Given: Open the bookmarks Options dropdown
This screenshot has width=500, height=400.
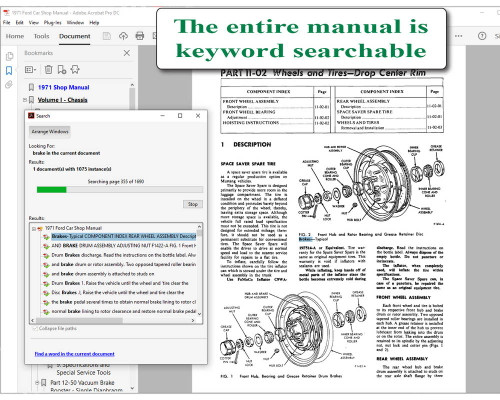Looking at the screenshot, I should pyautogui.click(x=30, y=69).
